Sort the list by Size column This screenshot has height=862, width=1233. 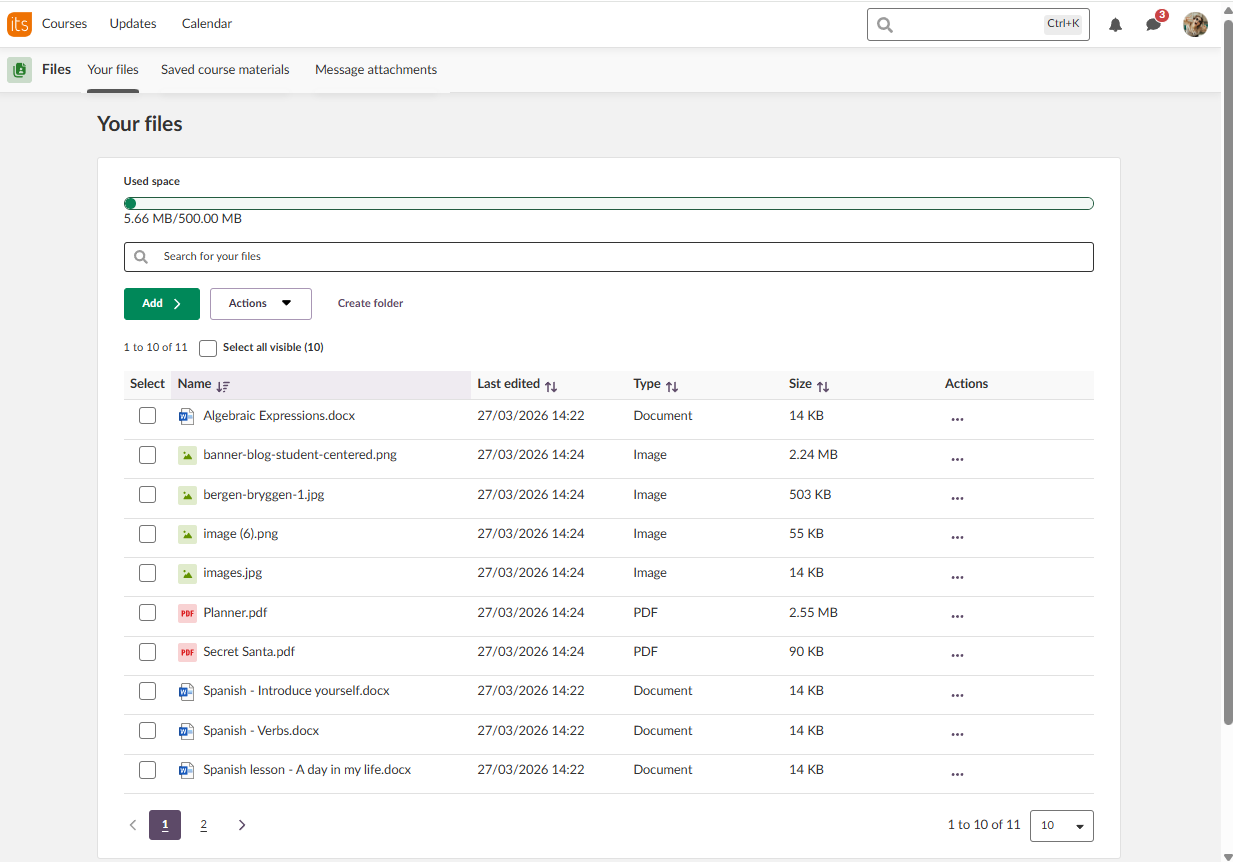(x=823, y=385)
